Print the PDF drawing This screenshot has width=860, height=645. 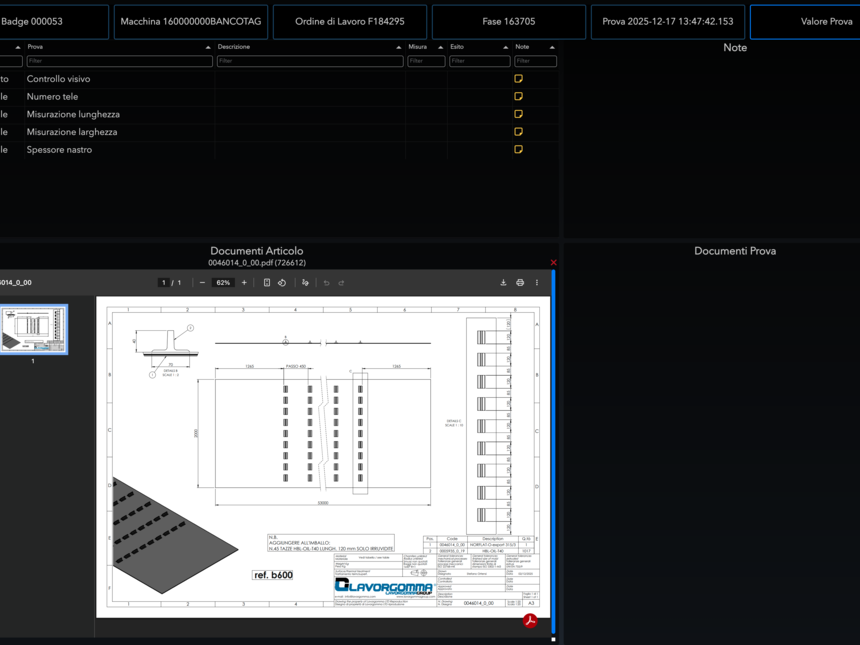pyautogui.click(x=520, y=283)
